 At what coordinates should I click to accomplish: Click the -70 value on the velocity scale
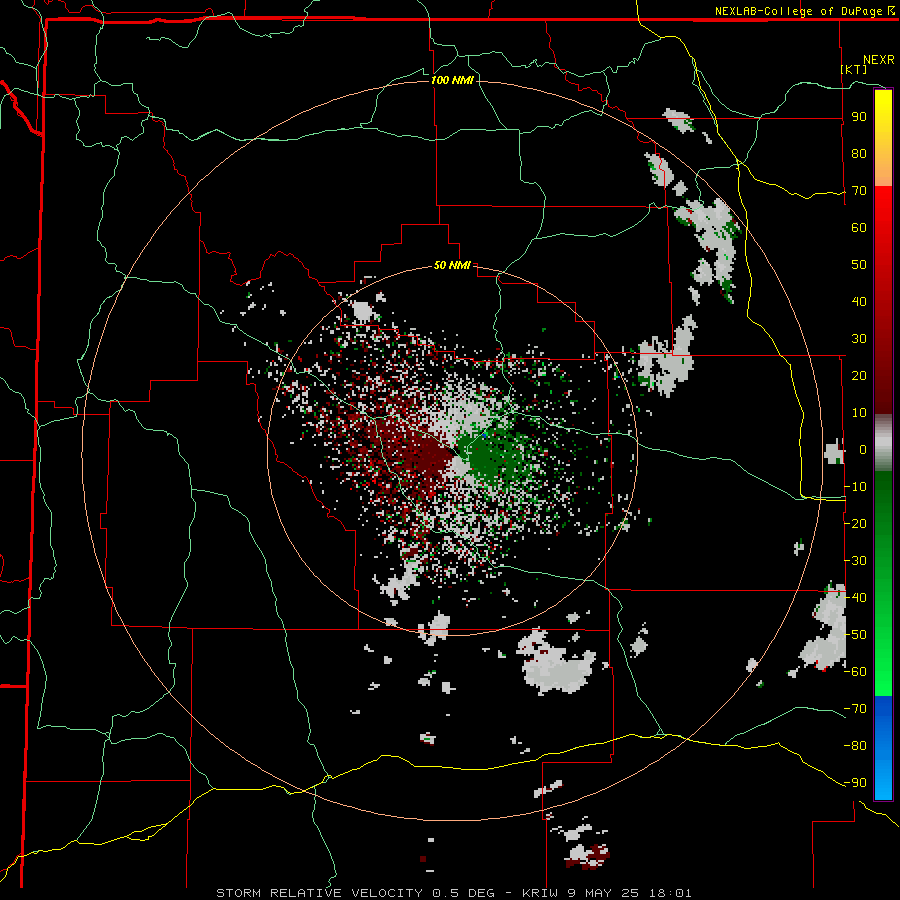pos(855,709)
